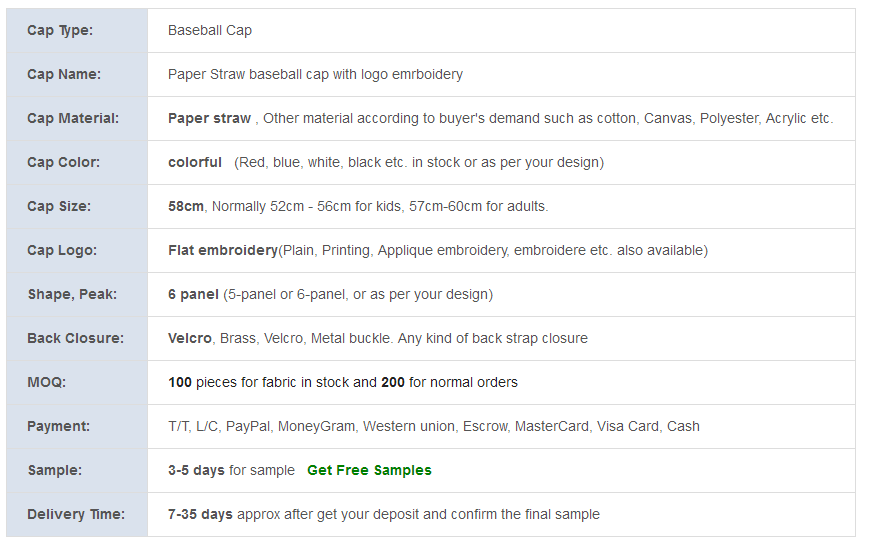Click the Cap Logo label
Screen dimensions: 869x549
click(x=62, y=250)
